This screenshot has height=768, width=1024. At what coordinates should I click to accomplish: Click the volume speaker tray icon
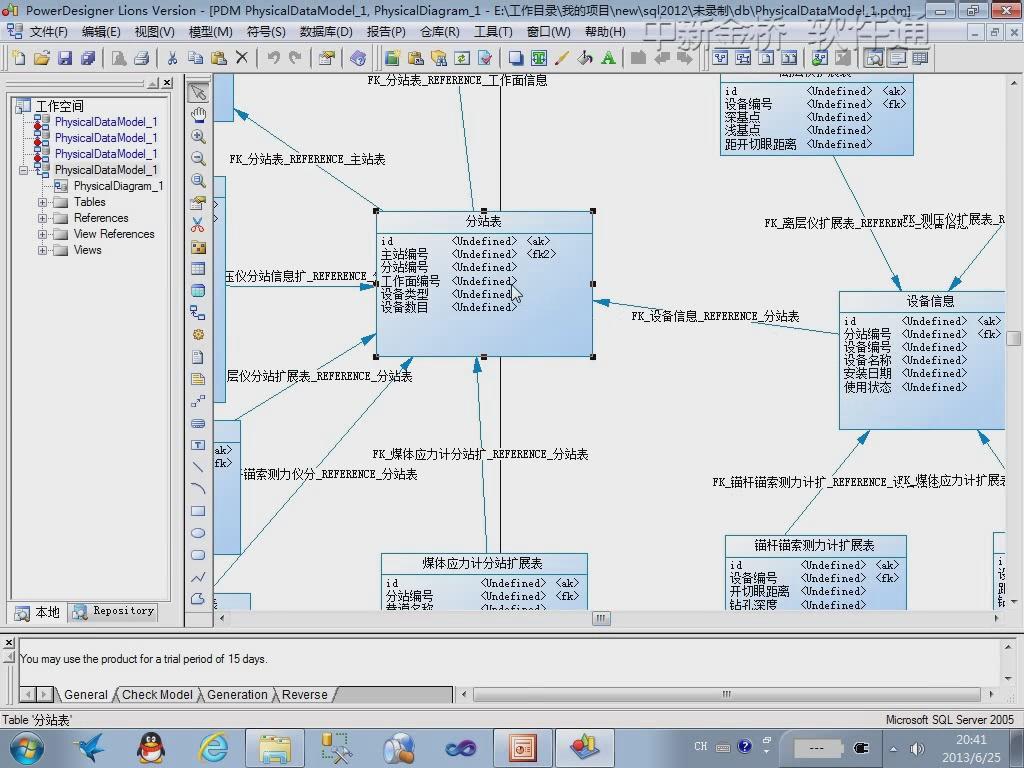[917, 749]
